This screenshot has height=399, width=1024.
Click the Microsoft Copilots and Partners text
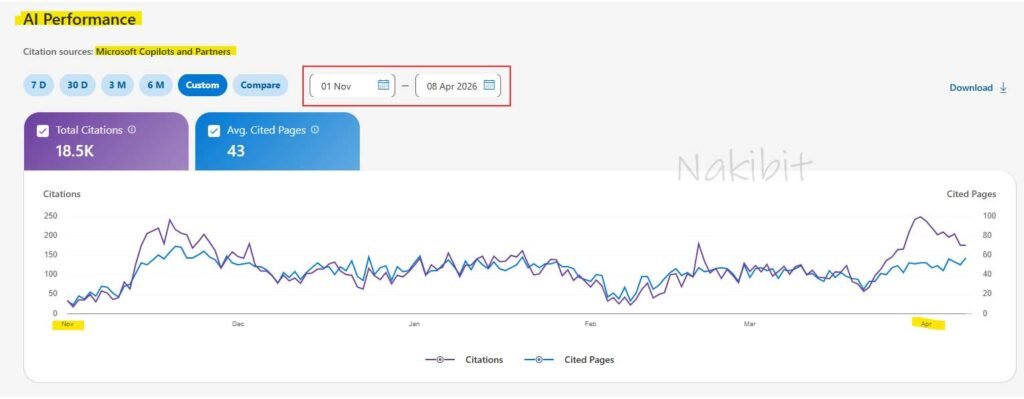pyautogui.click(x=163, y=51)
